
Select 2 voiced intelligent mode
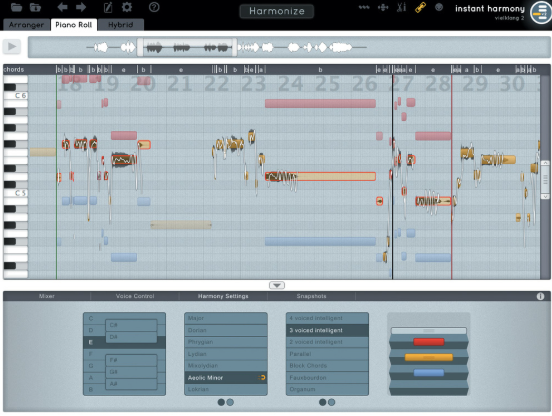tap(327, 342)
